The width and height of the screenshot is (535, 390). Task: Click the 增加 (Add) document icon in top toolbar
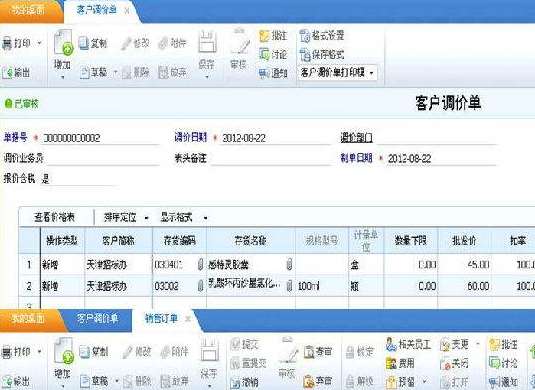63,42
